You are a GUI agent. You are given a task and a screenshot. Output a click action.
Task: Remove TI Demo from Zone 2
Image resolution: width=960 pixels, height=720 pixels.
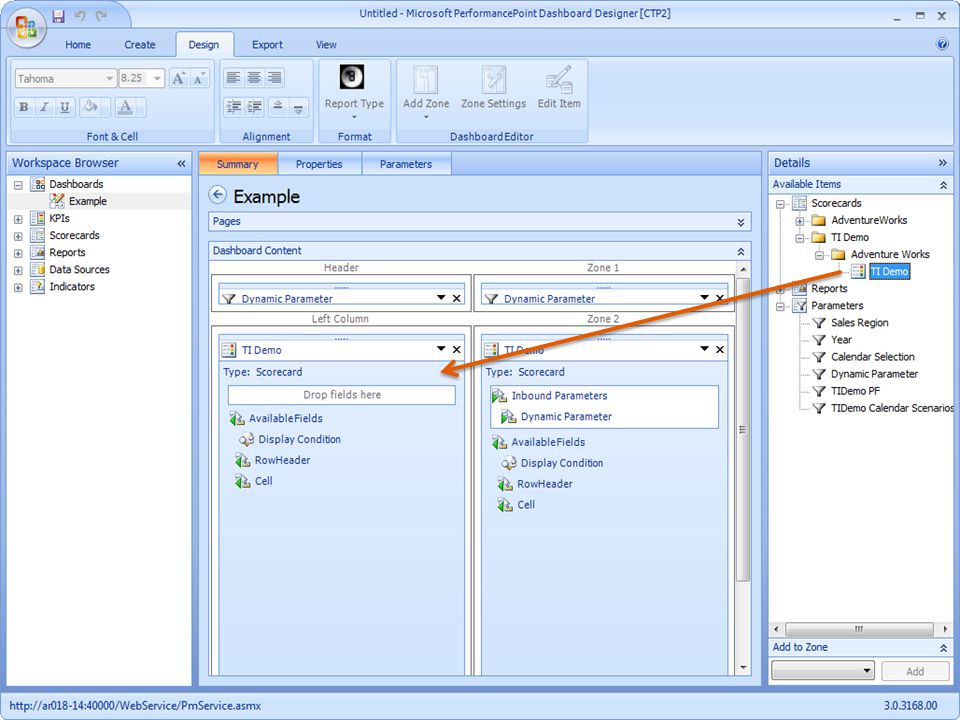tap(720, 350)
